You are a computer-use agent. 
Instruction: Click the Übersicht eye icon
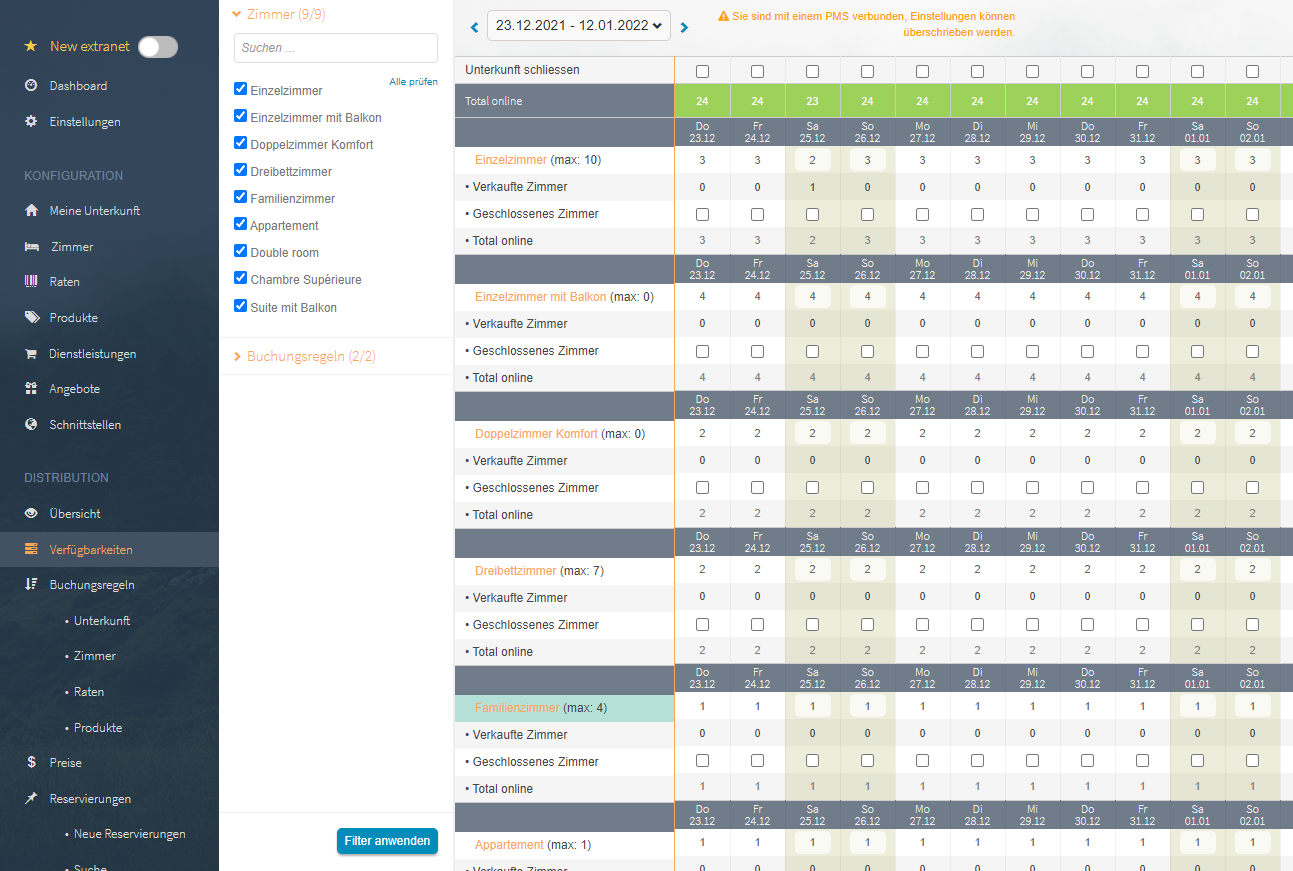31,514
